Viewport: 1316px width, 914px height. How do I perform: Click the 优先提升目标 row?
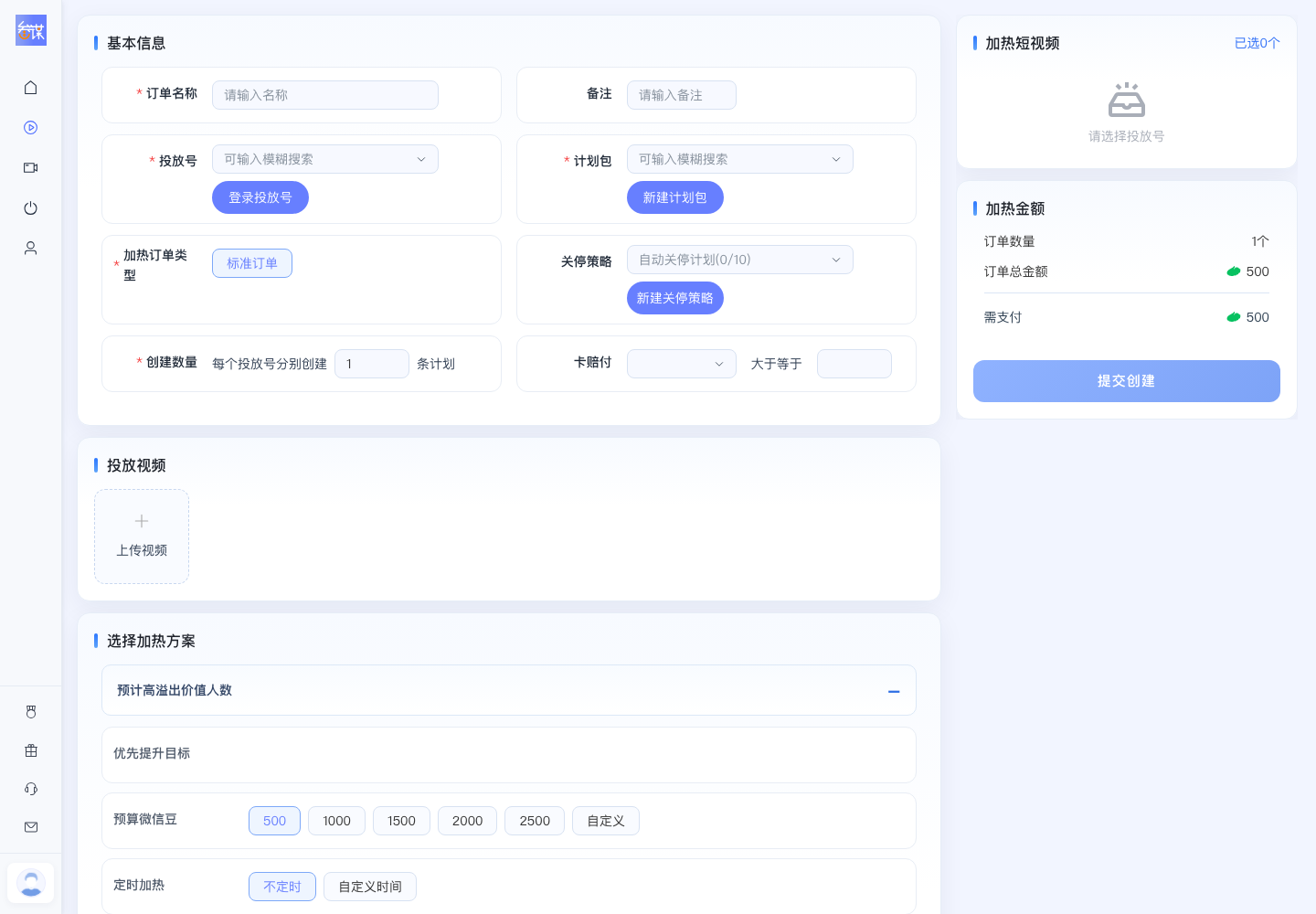(509, 755)
